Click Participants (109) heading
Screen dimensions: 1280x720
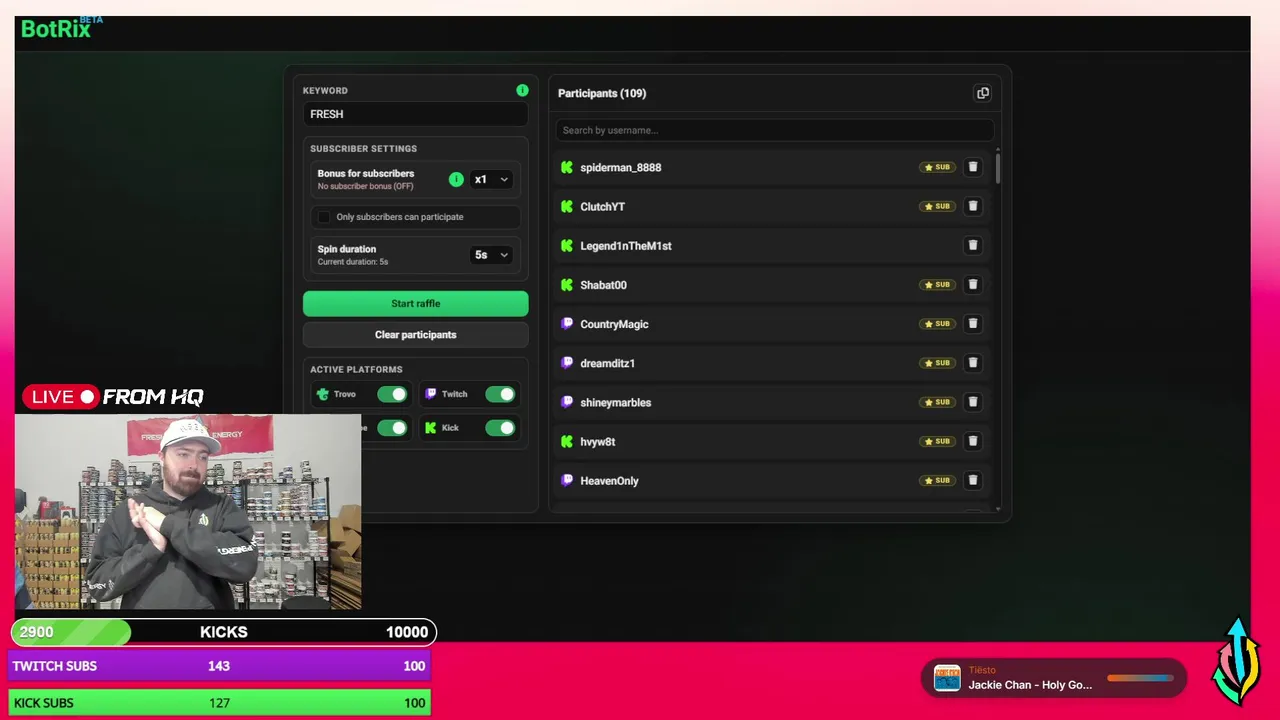(602, 93)
